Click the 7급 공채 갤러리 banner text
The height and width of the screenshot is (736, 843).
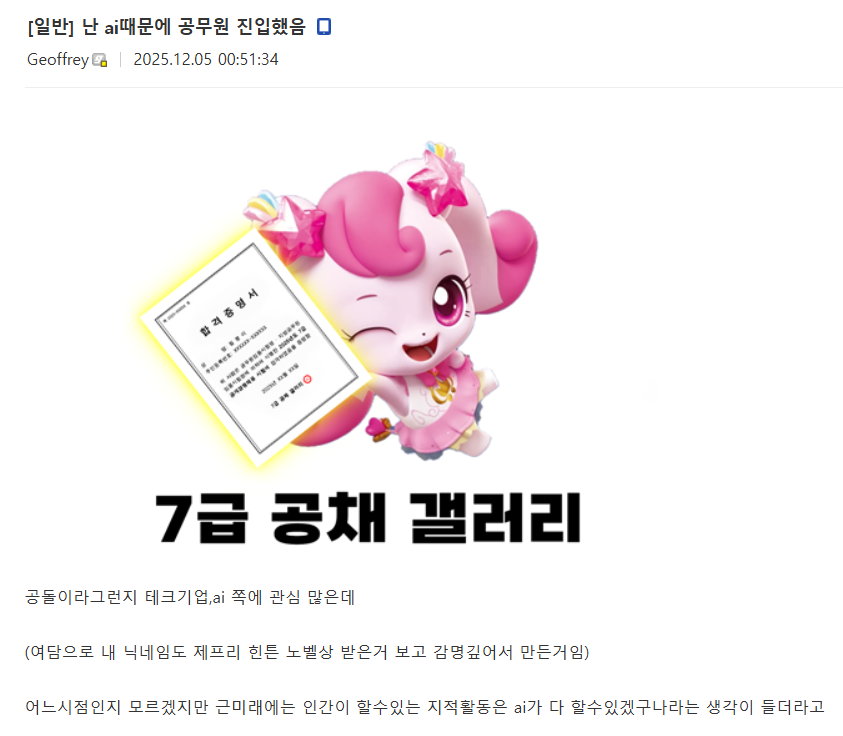pyautogui.click(x=367, y=518)
